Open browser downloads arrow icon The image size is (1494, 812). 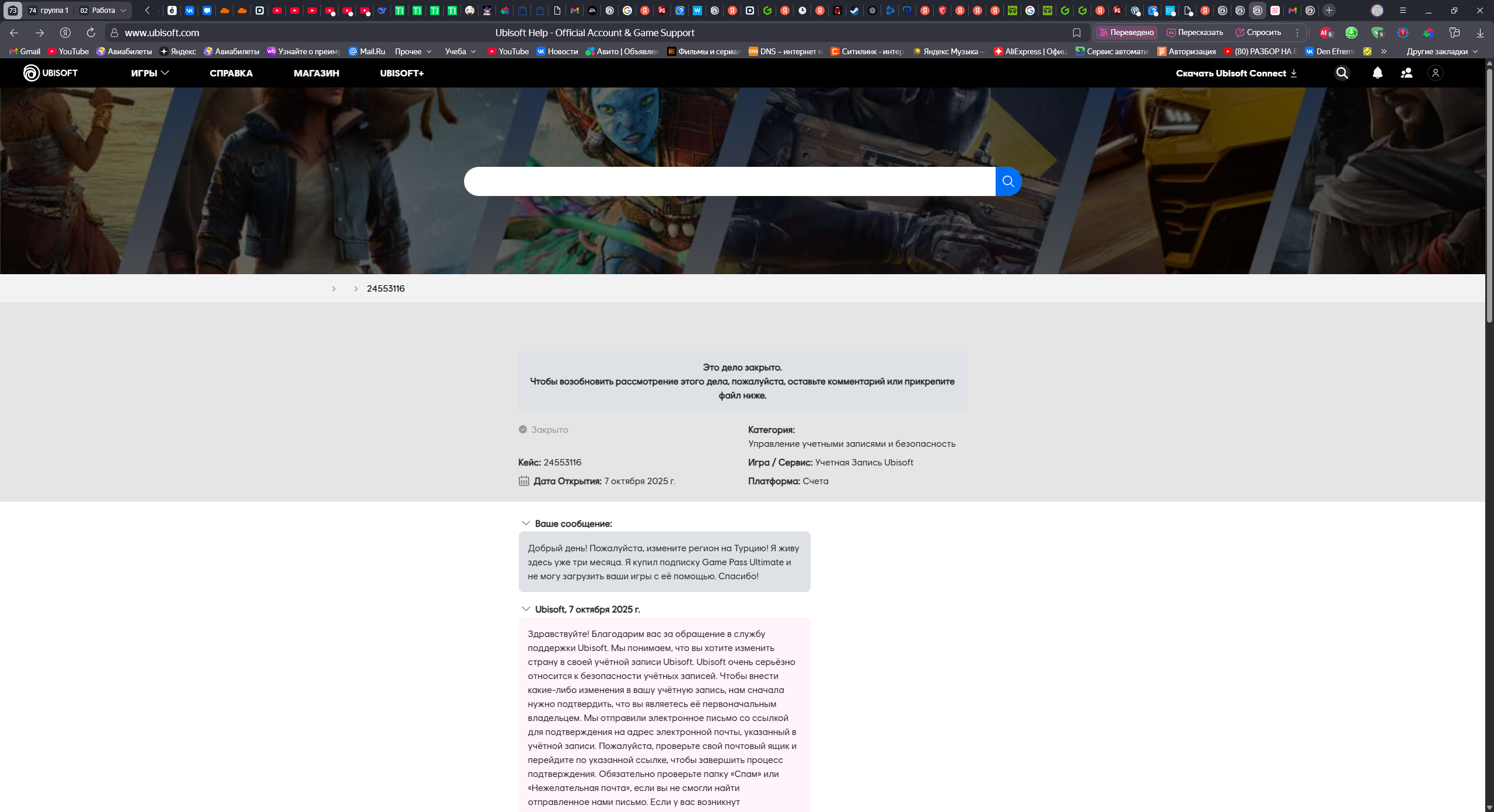coord(1480,33)
